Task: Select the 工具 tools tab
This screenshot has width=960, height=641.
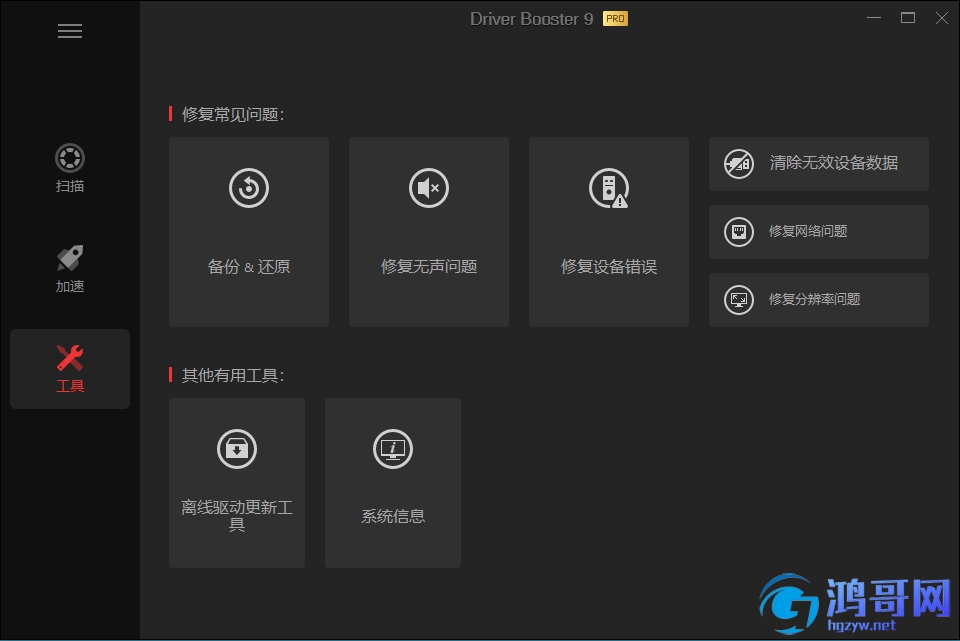Action: point(70,369)
